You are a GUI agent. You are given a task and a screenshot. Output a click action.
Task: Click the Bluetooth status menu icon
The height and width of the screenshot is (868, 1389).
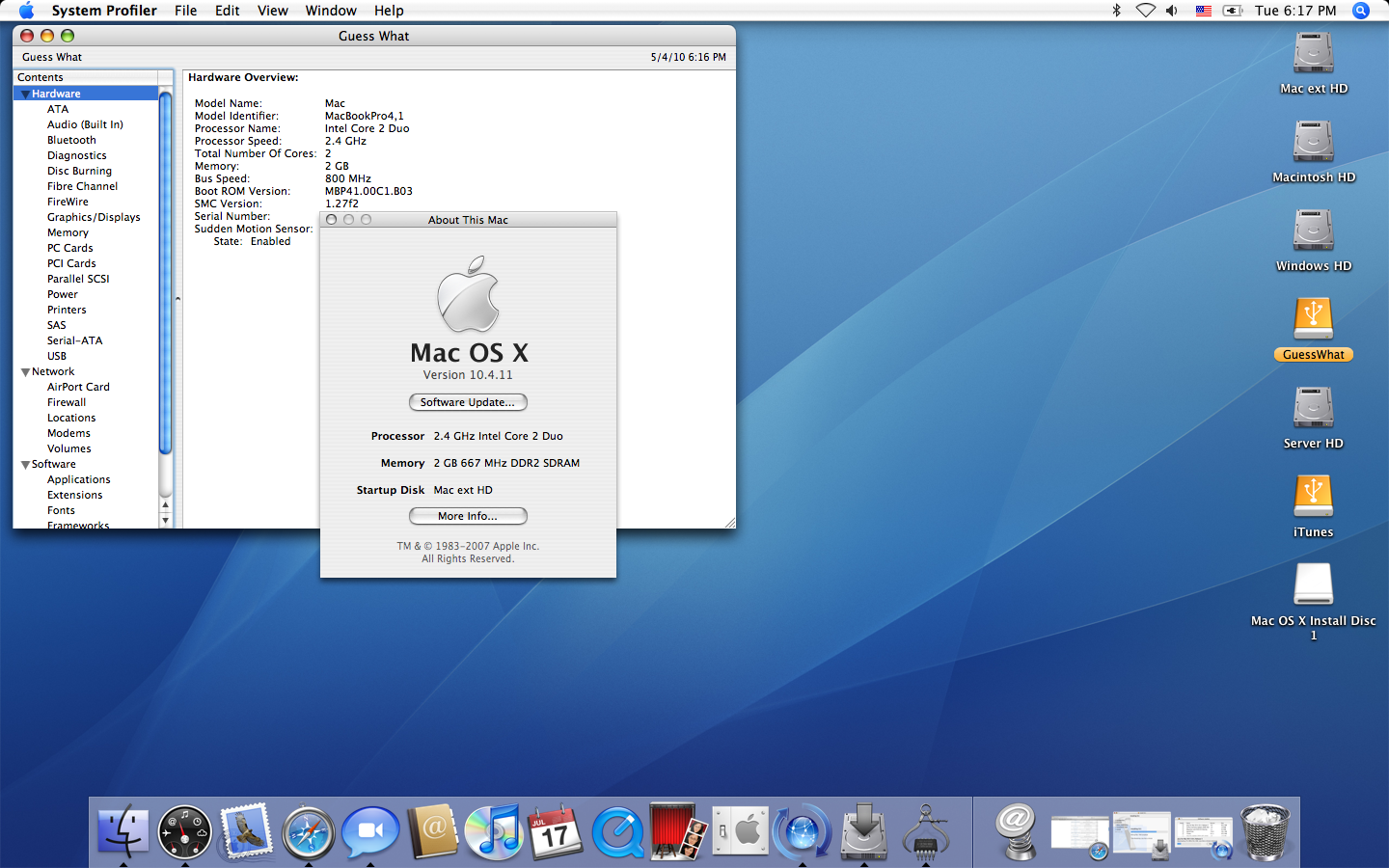tap(1116, 11)
